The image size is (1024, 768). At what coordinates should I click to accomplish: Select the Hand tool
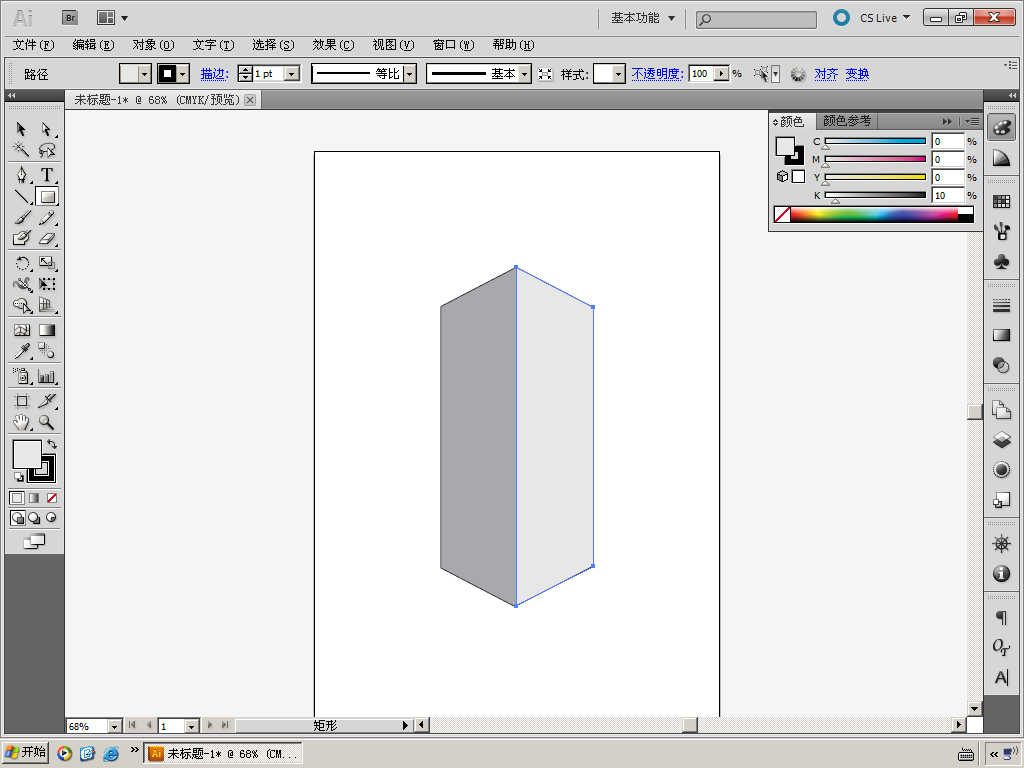(21, 422)
